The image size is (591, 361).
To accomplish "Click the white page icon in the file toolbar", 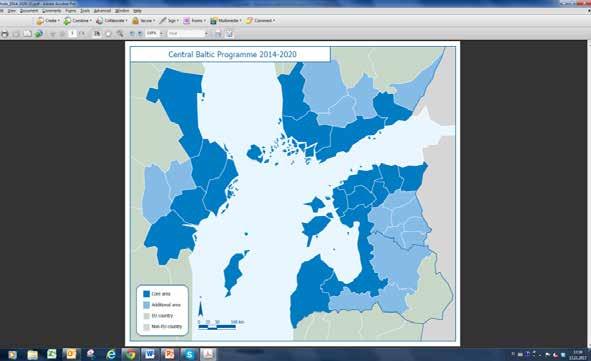I will (28, 34).
